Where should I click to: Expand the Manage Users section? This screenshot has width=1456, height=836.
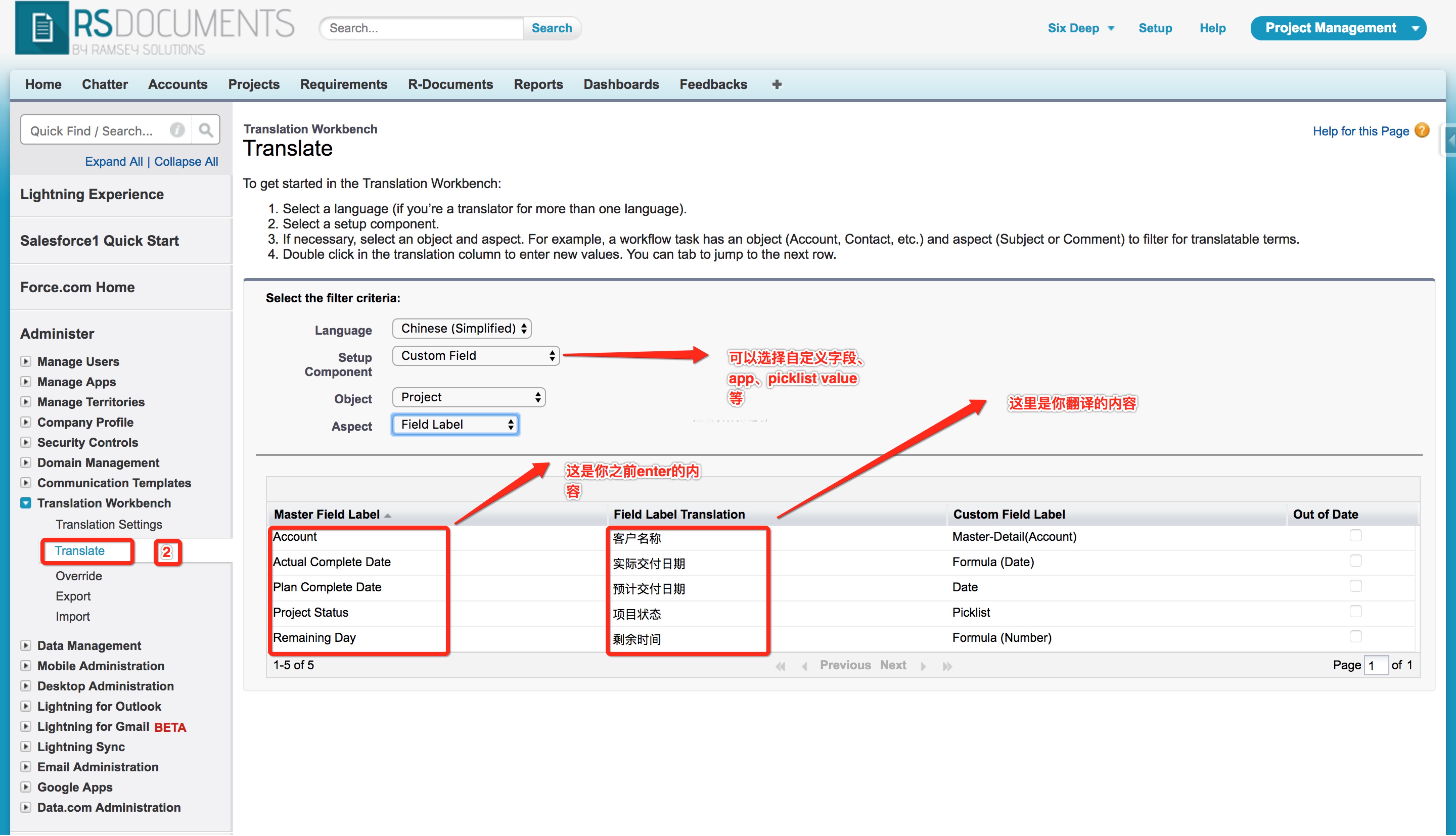[26, 361]
